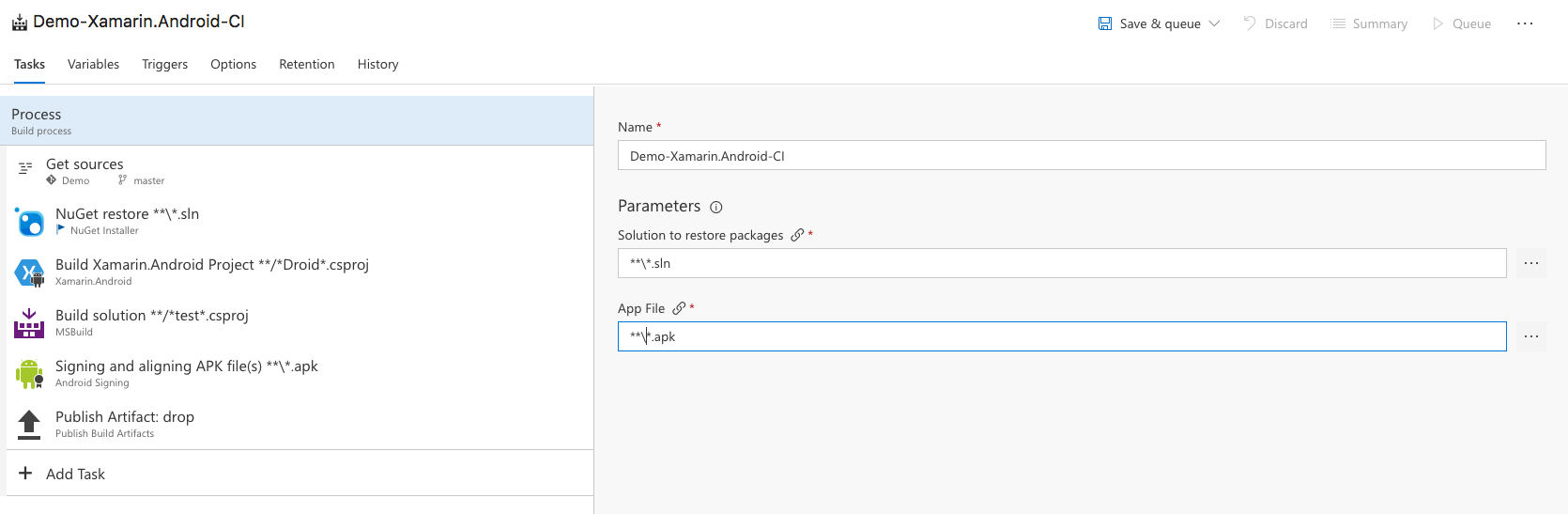Switch to the Tasks tab
The width and height of the screenshot is (1568, 514).
(x=29, y=64)
